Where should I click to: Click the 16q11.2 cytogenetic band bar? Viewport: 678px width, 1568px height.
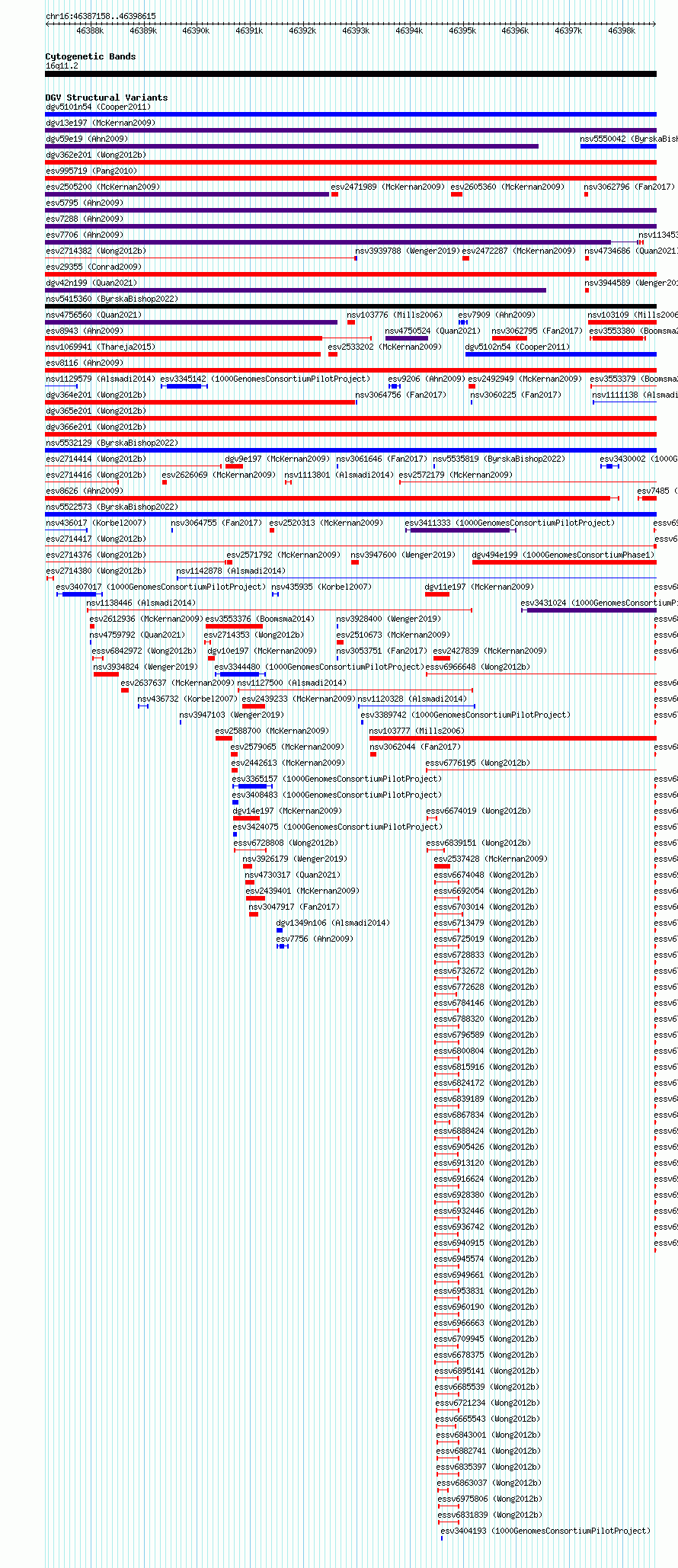point(350,74)
